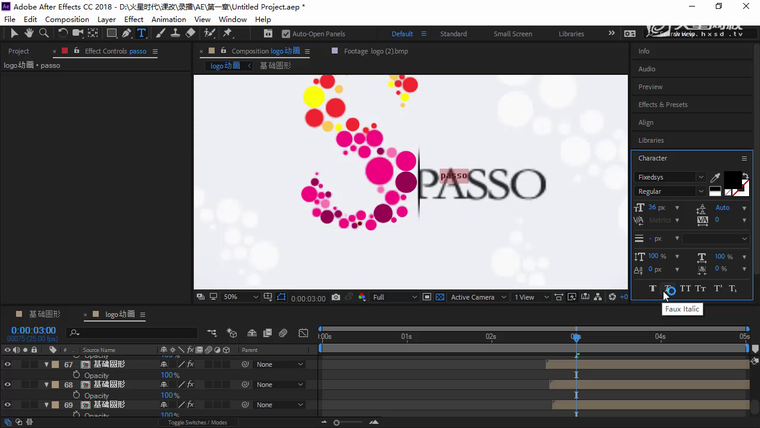
Task: Click the black fill color swatch
Action: [733, 180]
